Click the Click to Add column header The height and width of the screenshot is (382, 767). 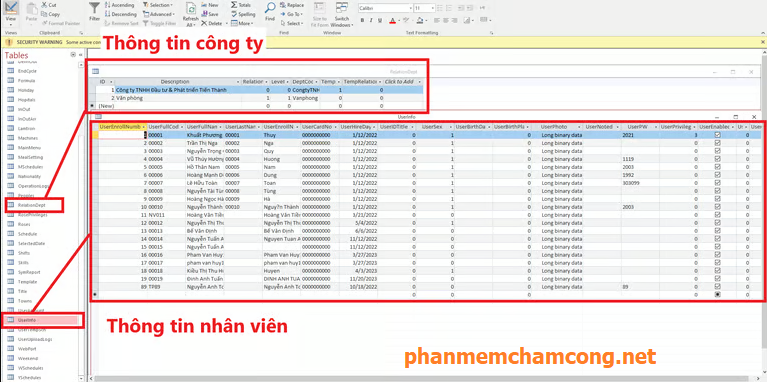(x=402, y=82)
